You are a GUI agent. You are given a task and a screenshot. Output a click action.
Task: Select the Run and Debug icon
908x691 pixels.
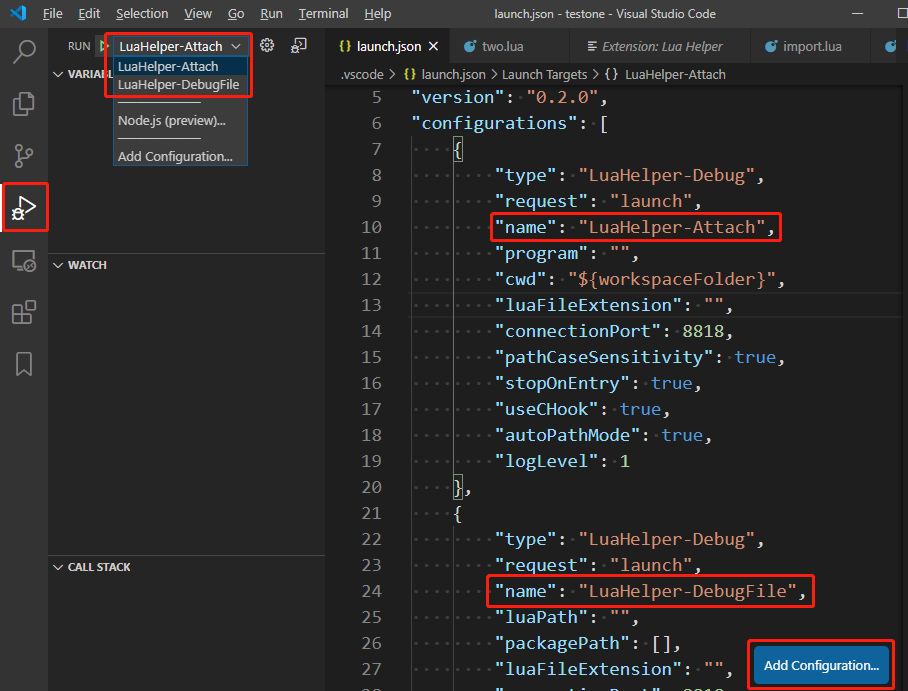[x=24, y=207]
